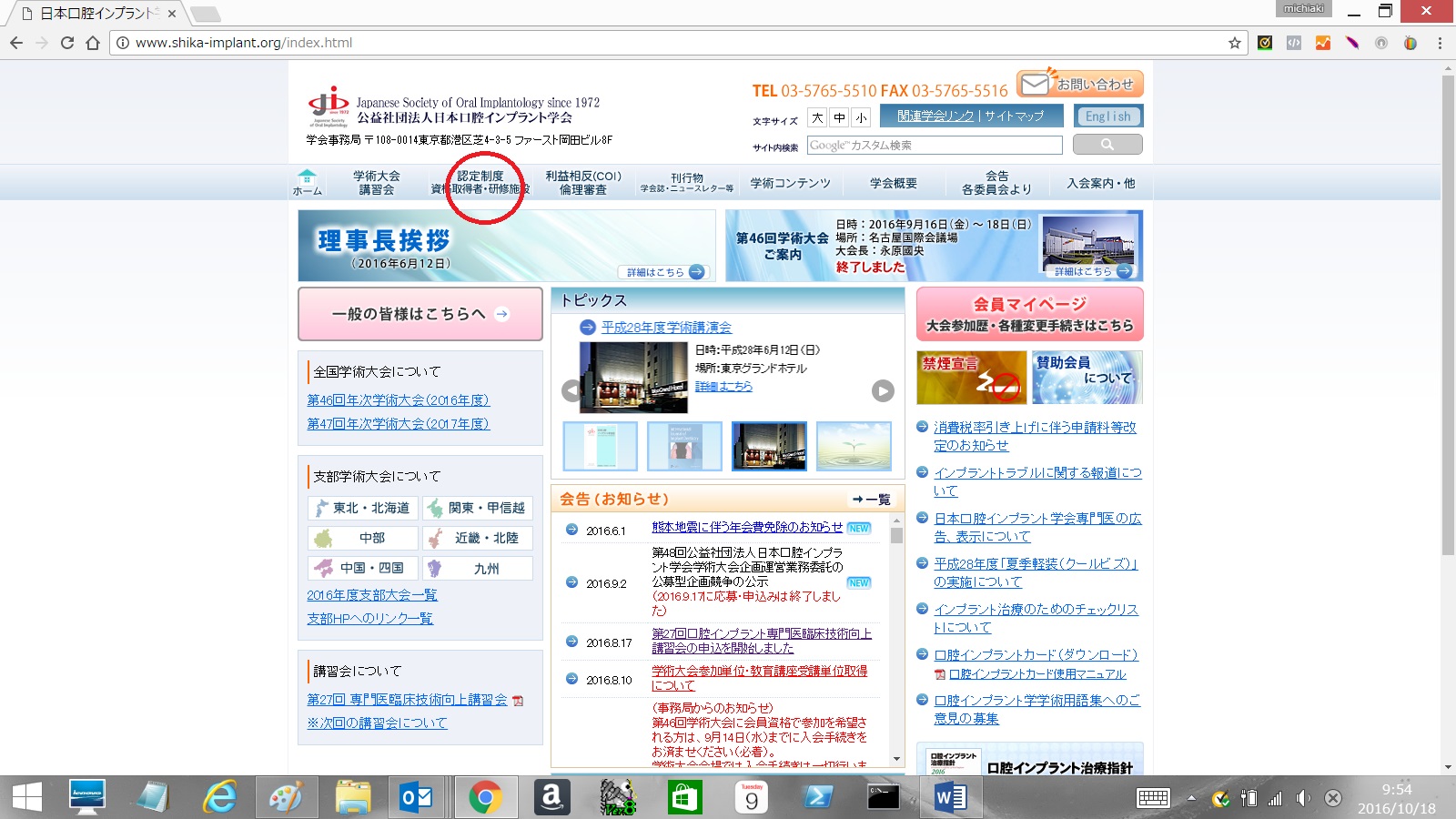Click the Home icon in navigation bar
1456x819 pixels.
tap(307, 182)
